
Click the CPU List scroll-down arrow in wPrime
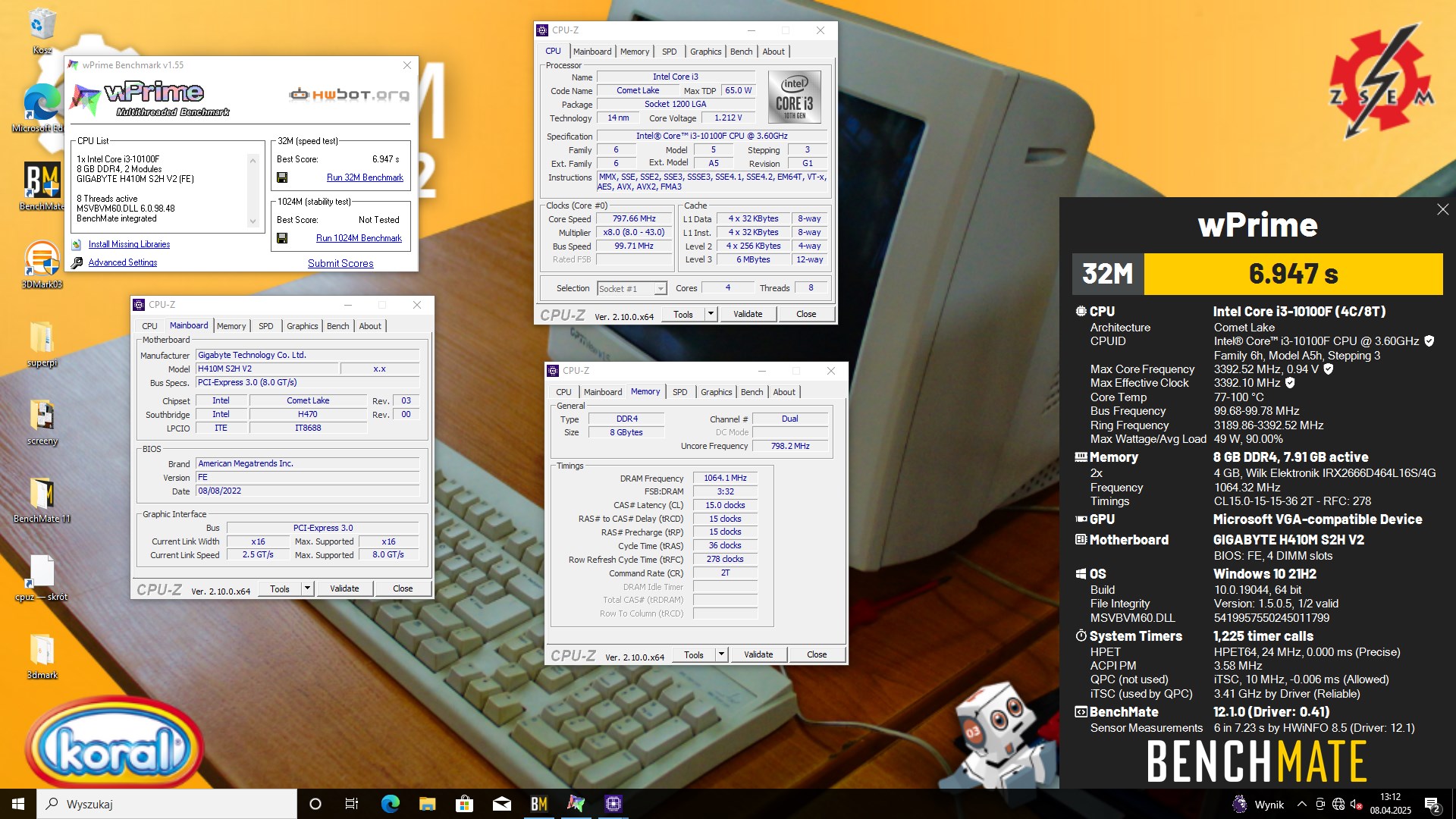(253, 222)
